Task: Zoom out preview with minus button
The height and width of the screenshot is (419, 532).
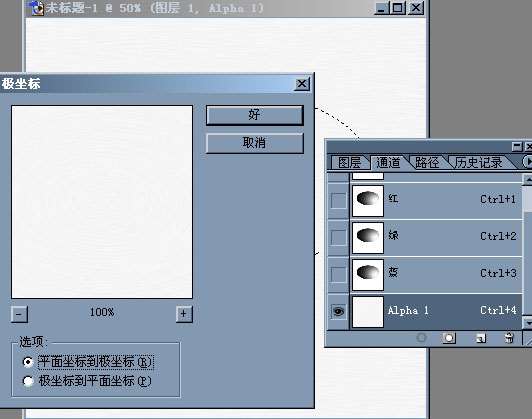Action: (x=19, y=314)
